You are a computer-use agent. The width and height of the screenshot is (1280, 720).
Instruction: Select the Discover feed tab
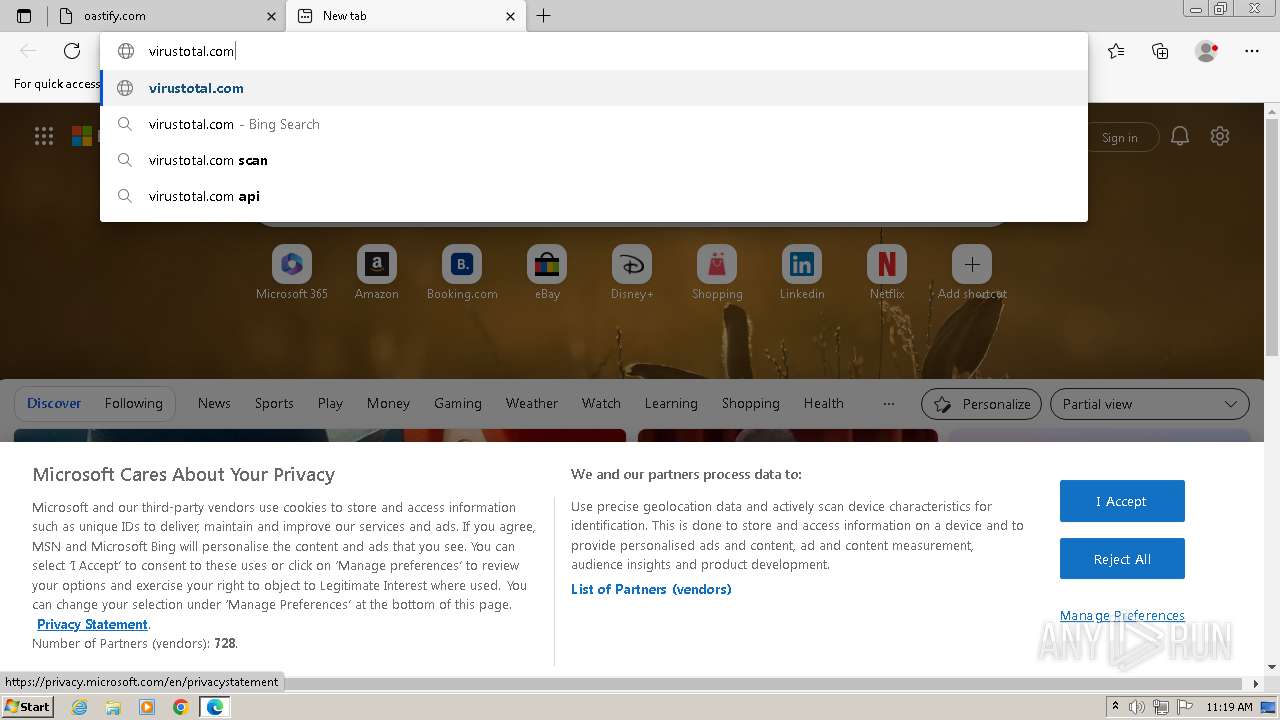[x=54, y=403]
